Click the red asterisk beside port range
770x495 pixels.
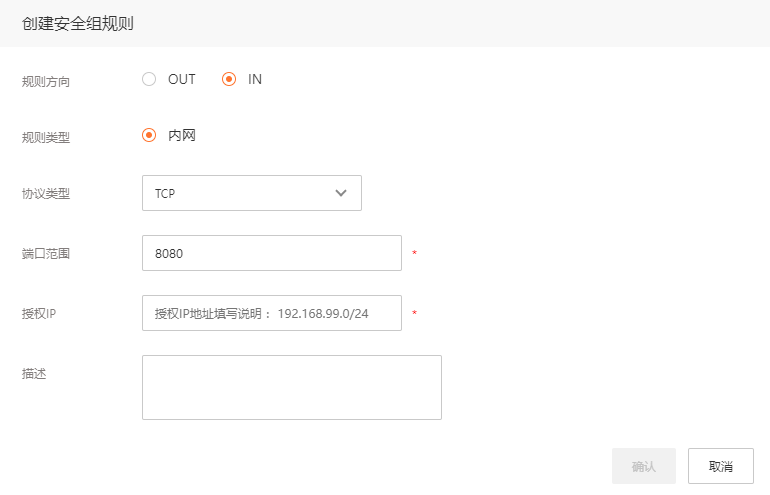tap(414, 253)
